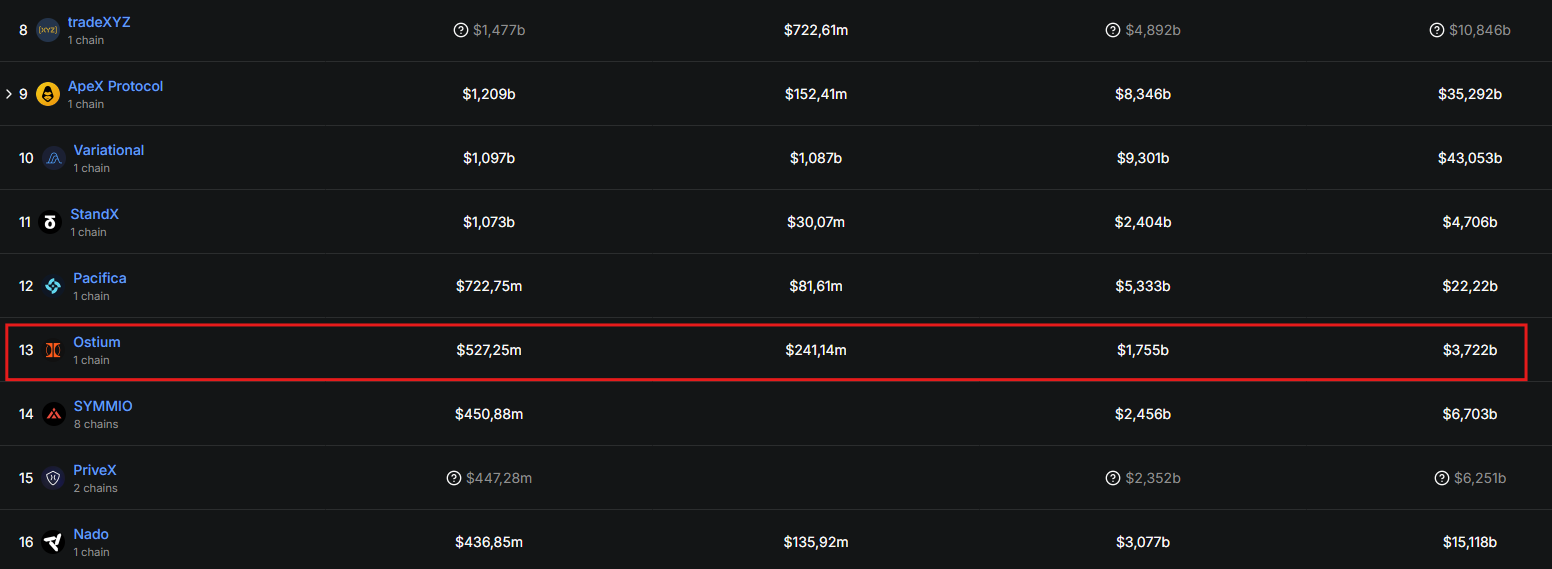
Task: Click the Pacifica logo icon
Action: click(53, 286)
